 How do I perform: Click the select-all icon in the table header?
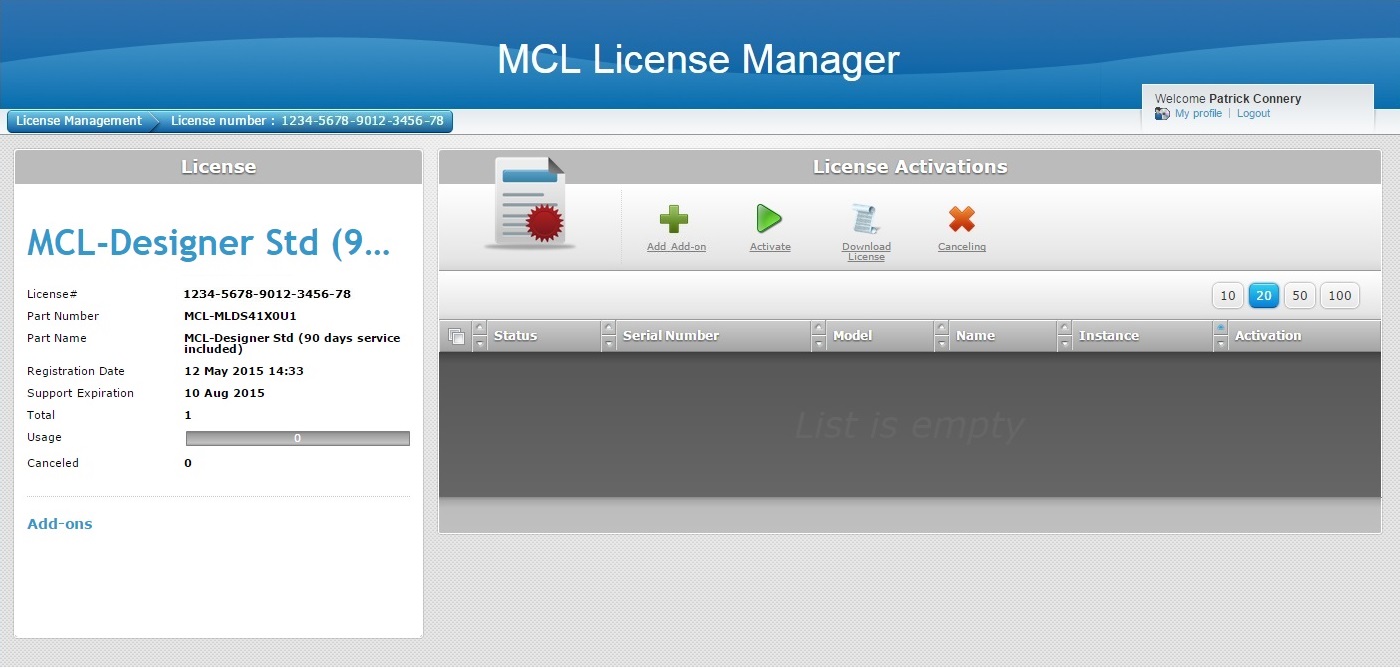[456, 336]
